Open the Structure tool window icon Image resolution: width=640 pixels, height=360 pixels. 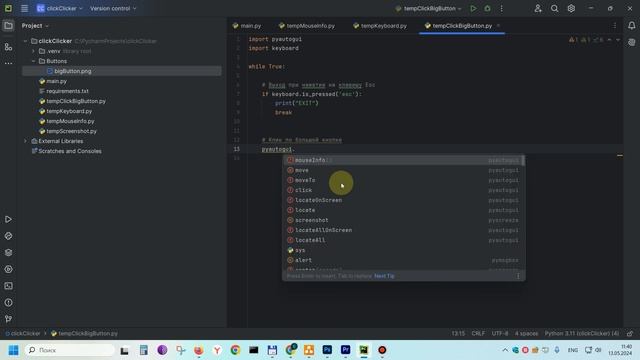click(8, 47)
